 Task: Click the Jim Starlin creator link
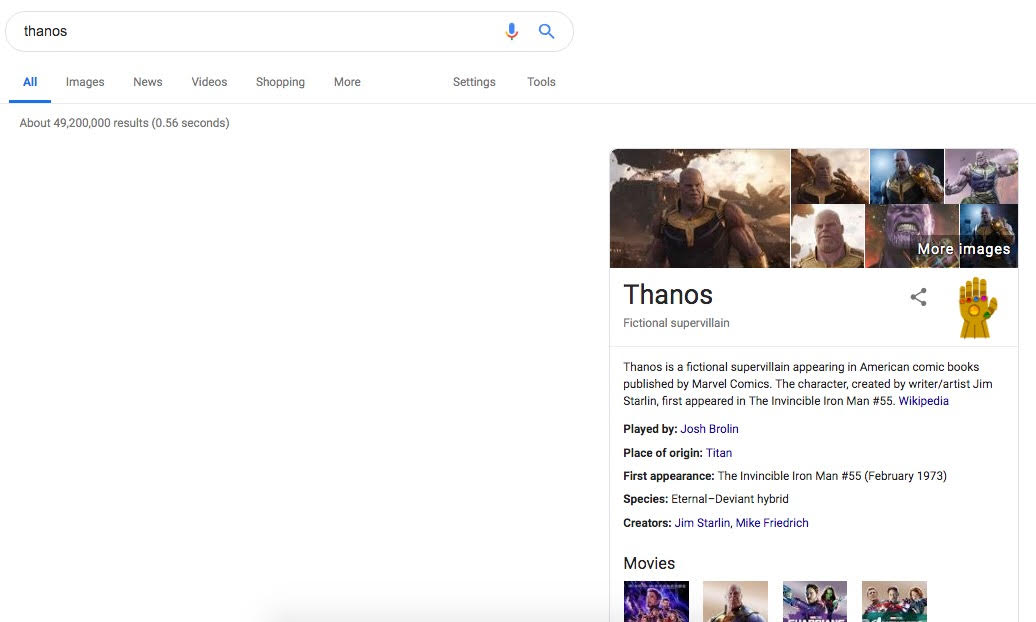tap(702, 523)
